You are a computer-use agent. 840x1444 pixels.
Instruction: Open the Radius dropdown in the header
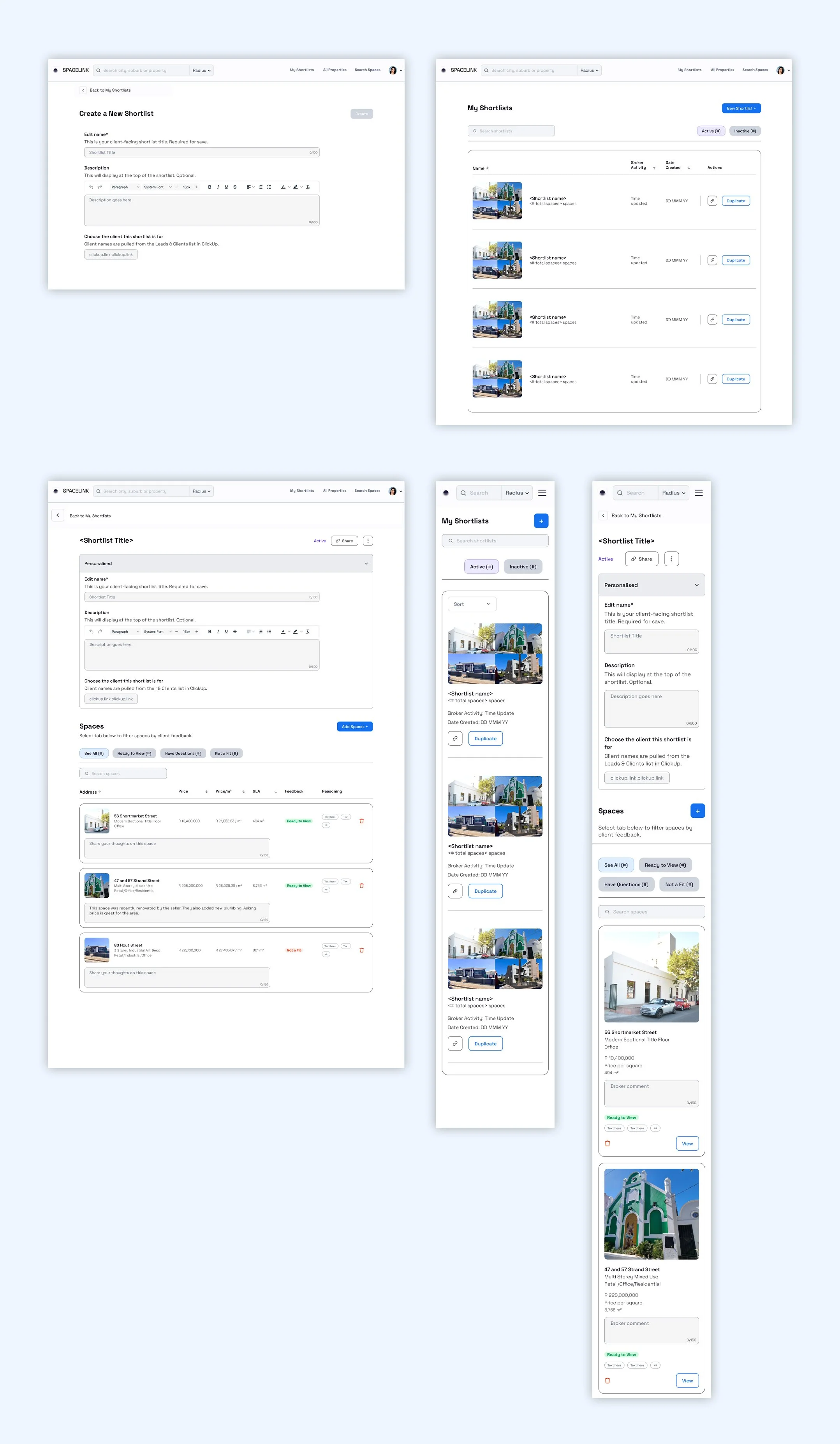pos(202,70)
